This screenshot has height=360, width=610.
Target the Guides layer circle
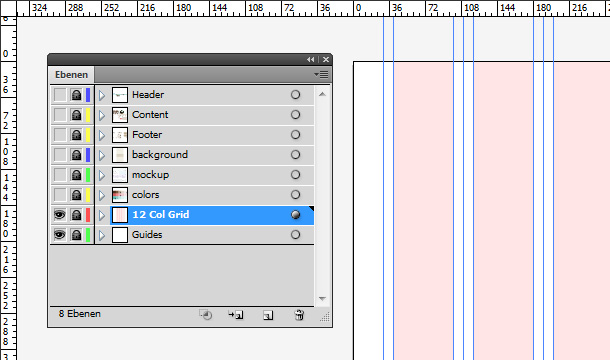coord(295,235)
